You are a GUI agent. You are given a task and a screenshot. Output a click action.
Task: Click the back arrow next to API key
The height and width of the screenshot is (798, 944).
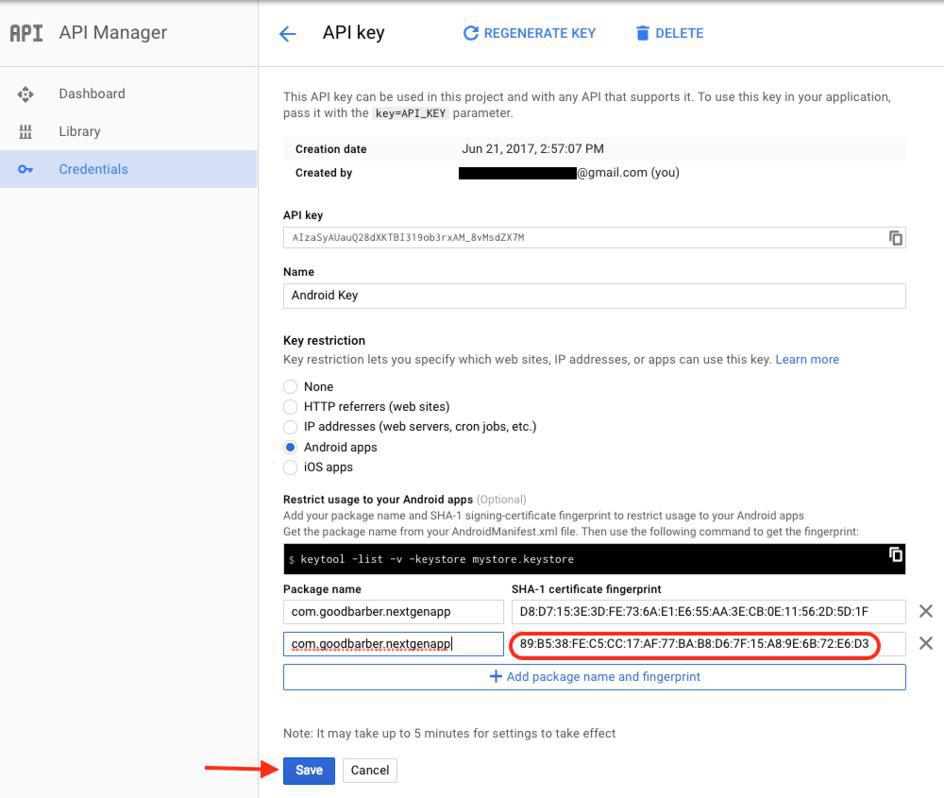click(x=287, y=34)
